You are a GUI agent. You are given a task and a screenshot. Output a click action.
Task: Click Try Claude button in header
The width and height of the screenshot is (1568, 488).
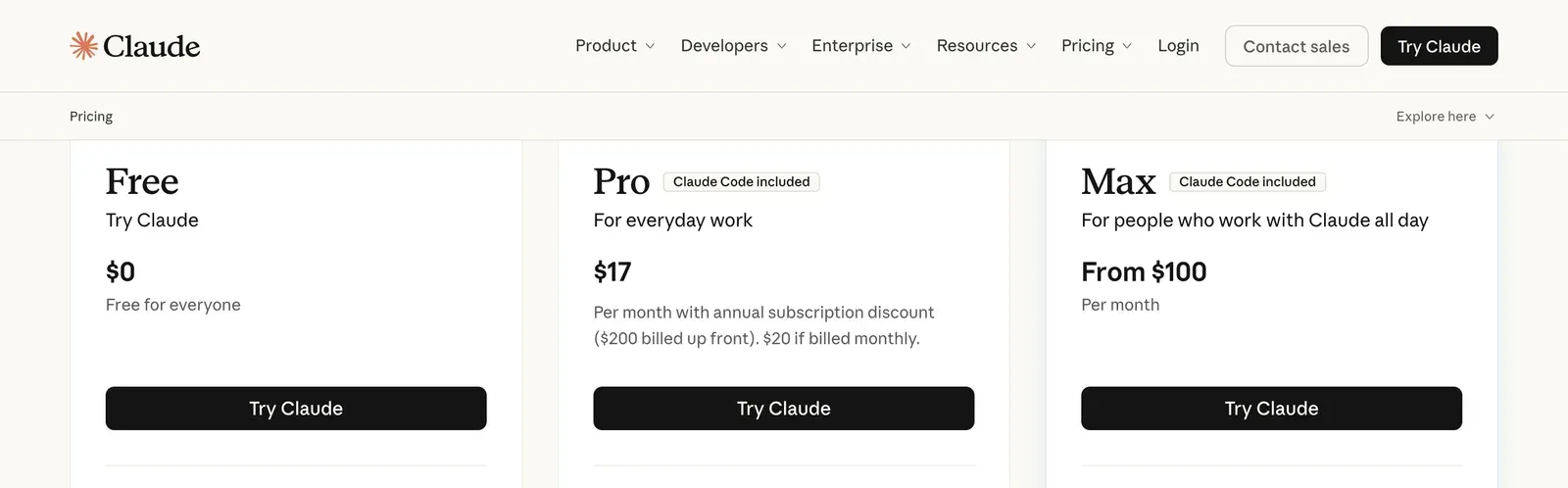click(x=1439, y=46)
